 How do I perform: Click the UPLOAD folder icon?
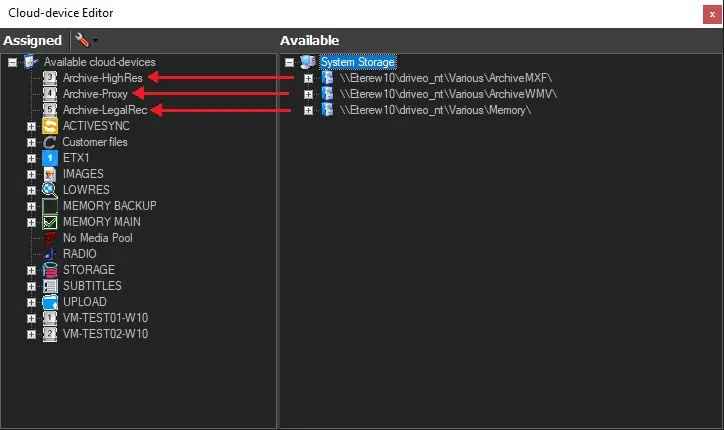pos(50,302)
